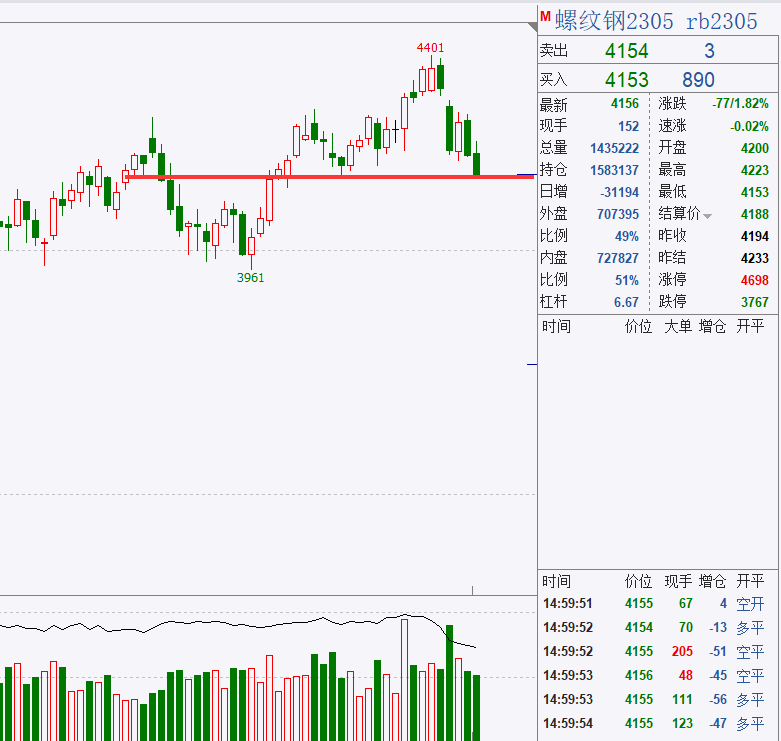Click the 涨跌 change value -77/1.82%
This screenshot has width=781, height=741.
740,104
